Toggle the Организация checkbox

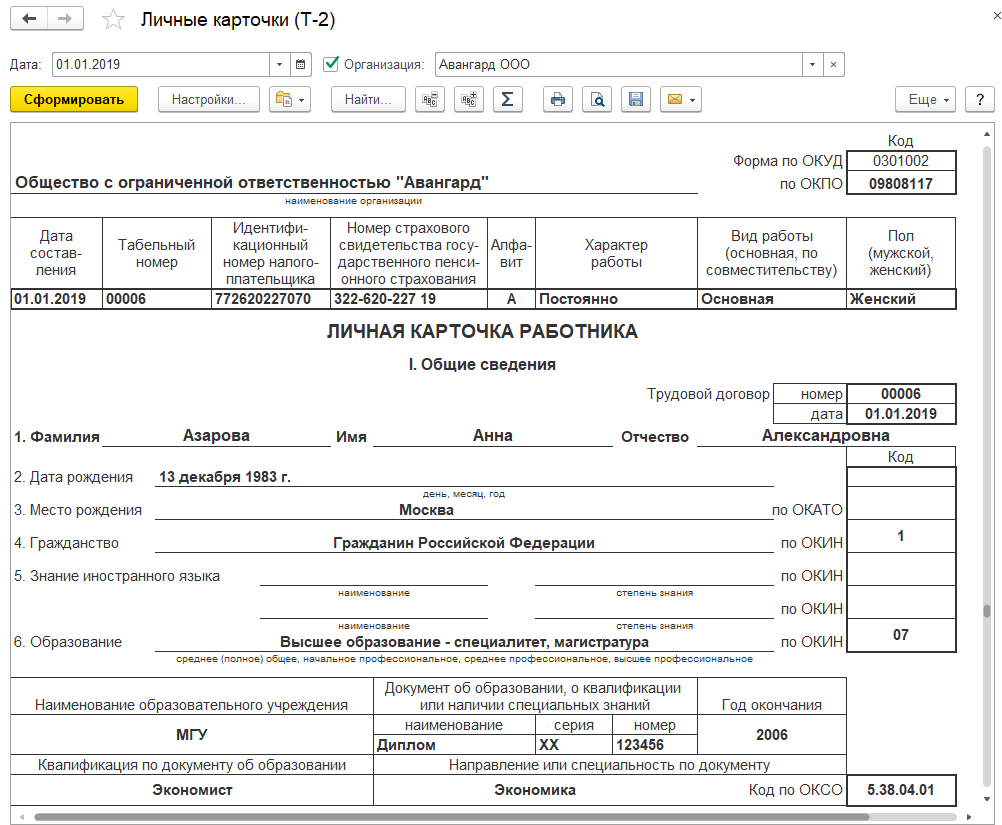click(332, 64)
